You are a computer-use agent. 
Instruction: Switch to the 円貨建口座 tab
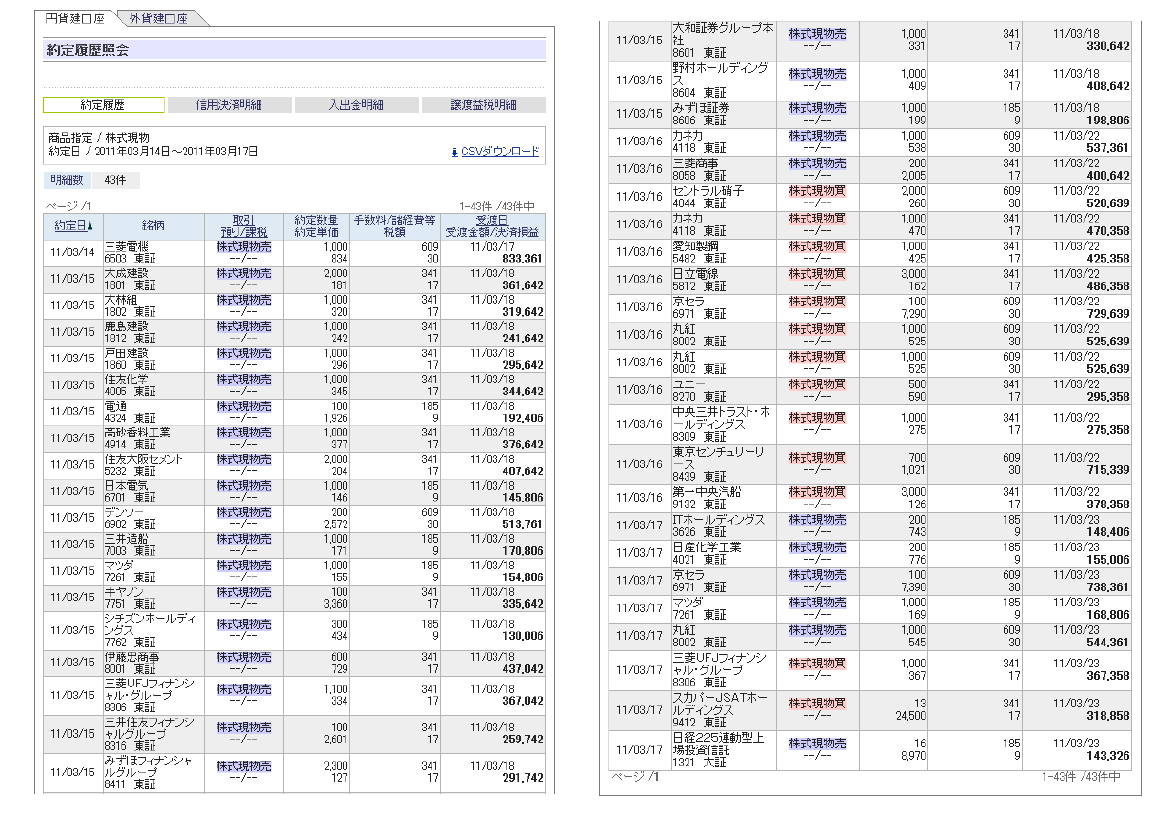pyautogui.click(x=75, y=19)
